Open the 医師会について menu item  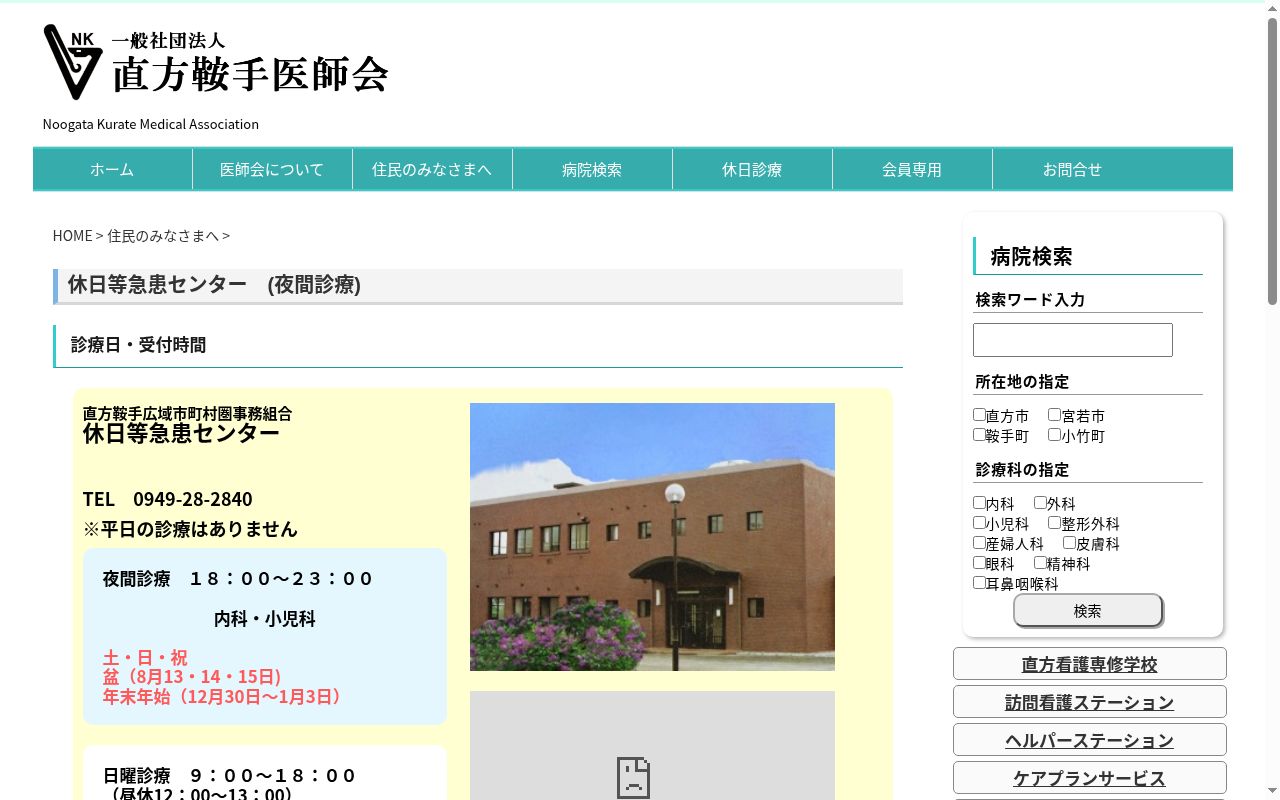coord(272,169)
